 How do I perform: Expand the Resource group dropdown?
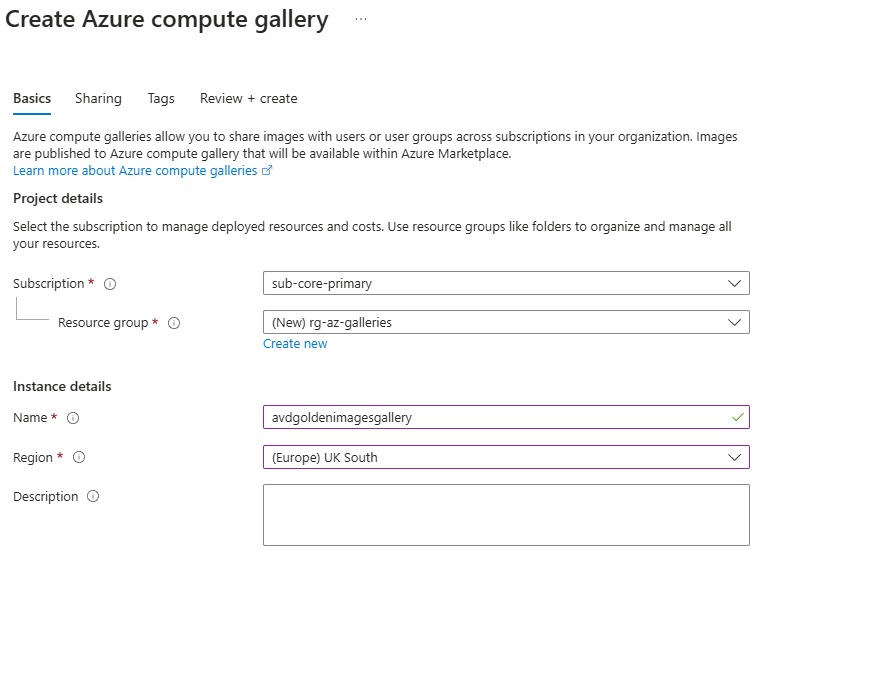(733, 322)
